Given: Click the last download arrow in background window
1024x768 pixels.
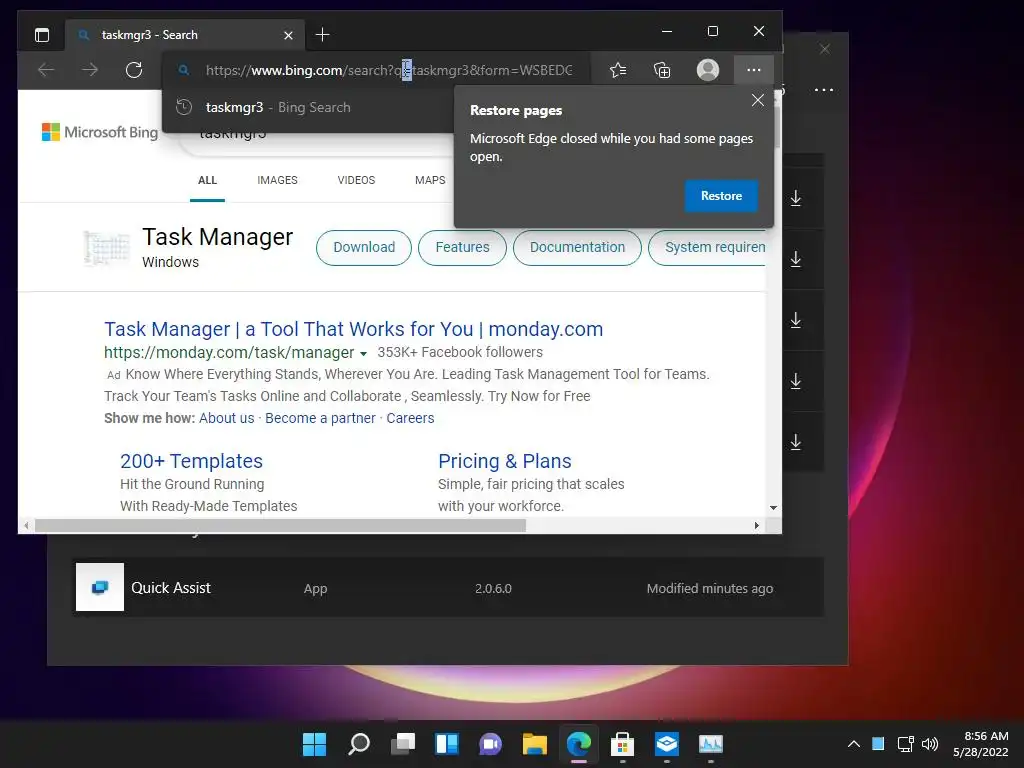Looking at the screenshot, I should [795, 442].
